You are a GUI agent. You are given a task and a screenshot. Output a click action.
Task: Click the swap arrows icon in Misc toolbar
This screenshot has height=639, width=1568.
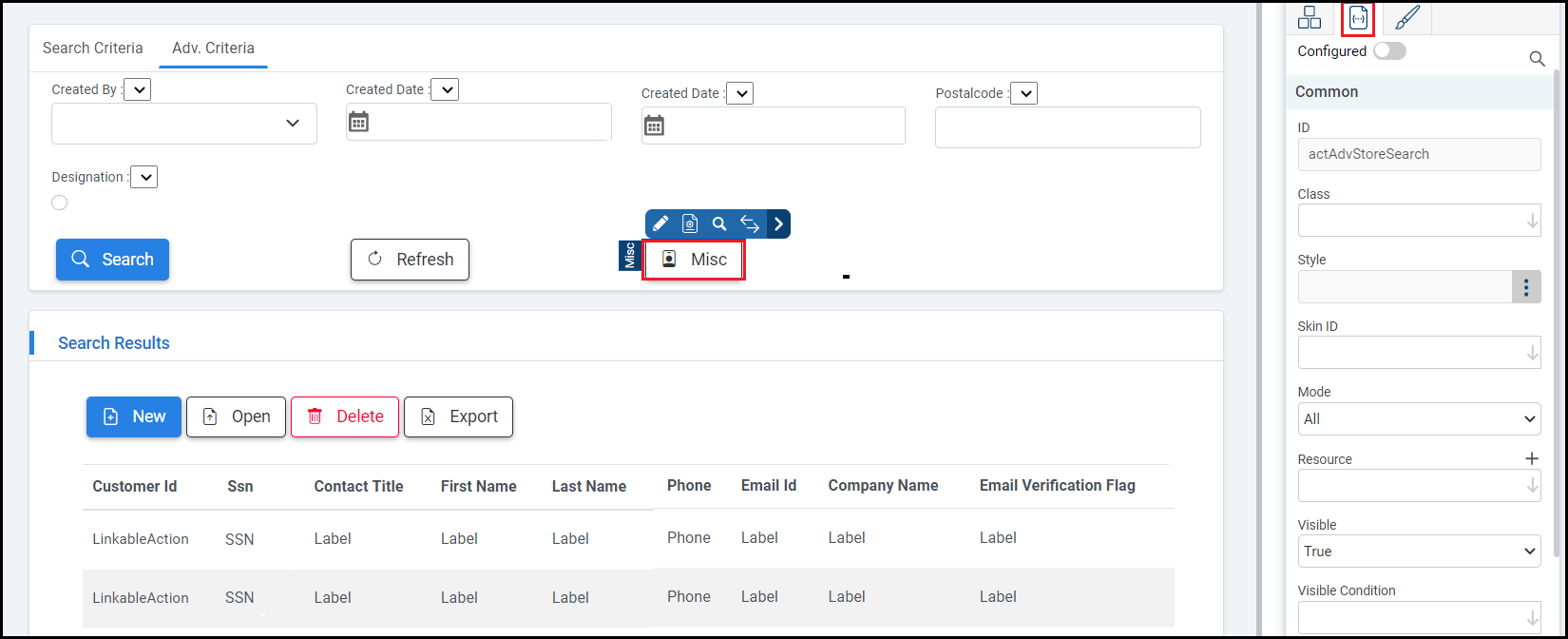750,223
